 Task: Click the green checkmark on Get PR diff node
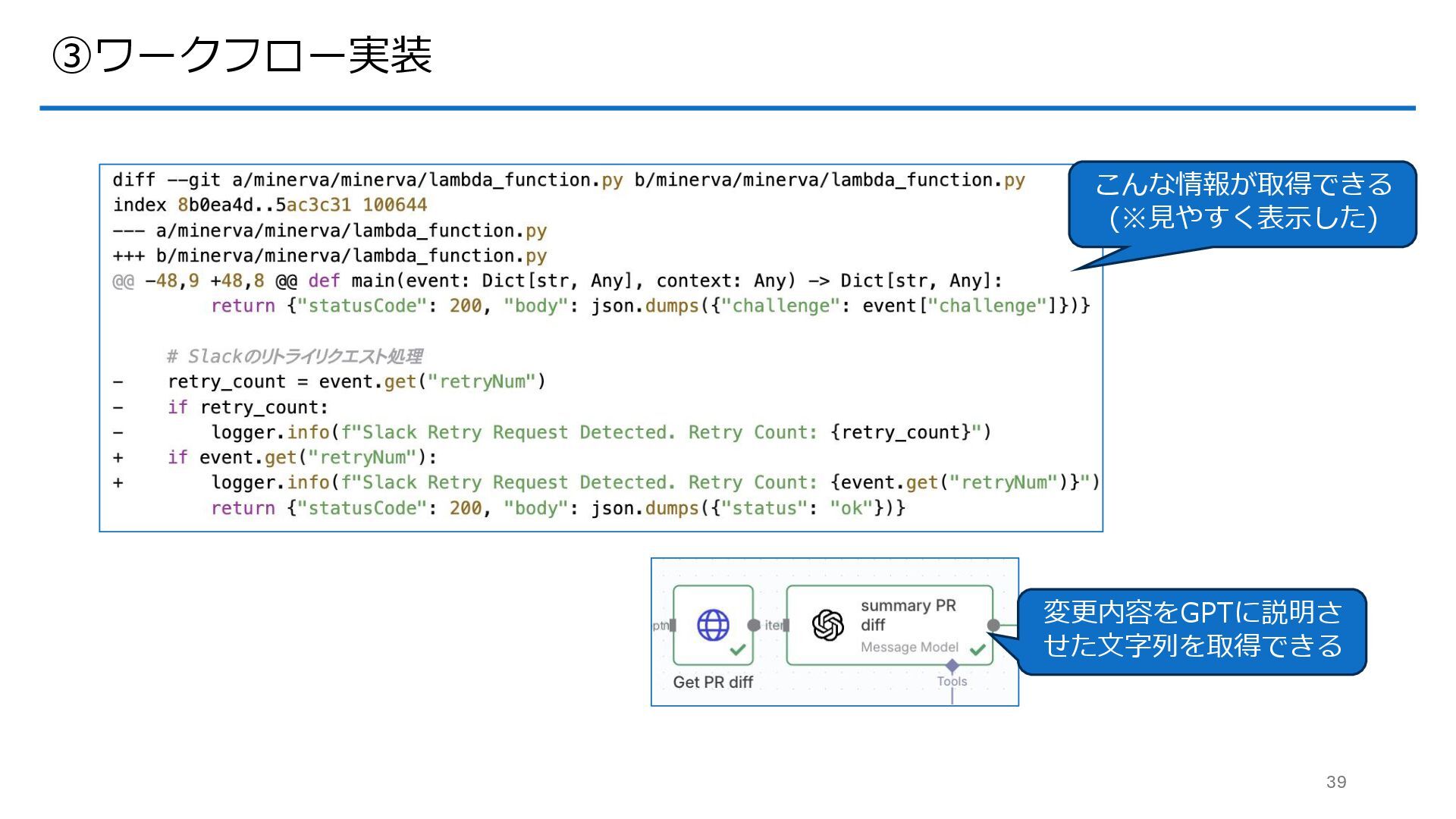tap(737, 650)
